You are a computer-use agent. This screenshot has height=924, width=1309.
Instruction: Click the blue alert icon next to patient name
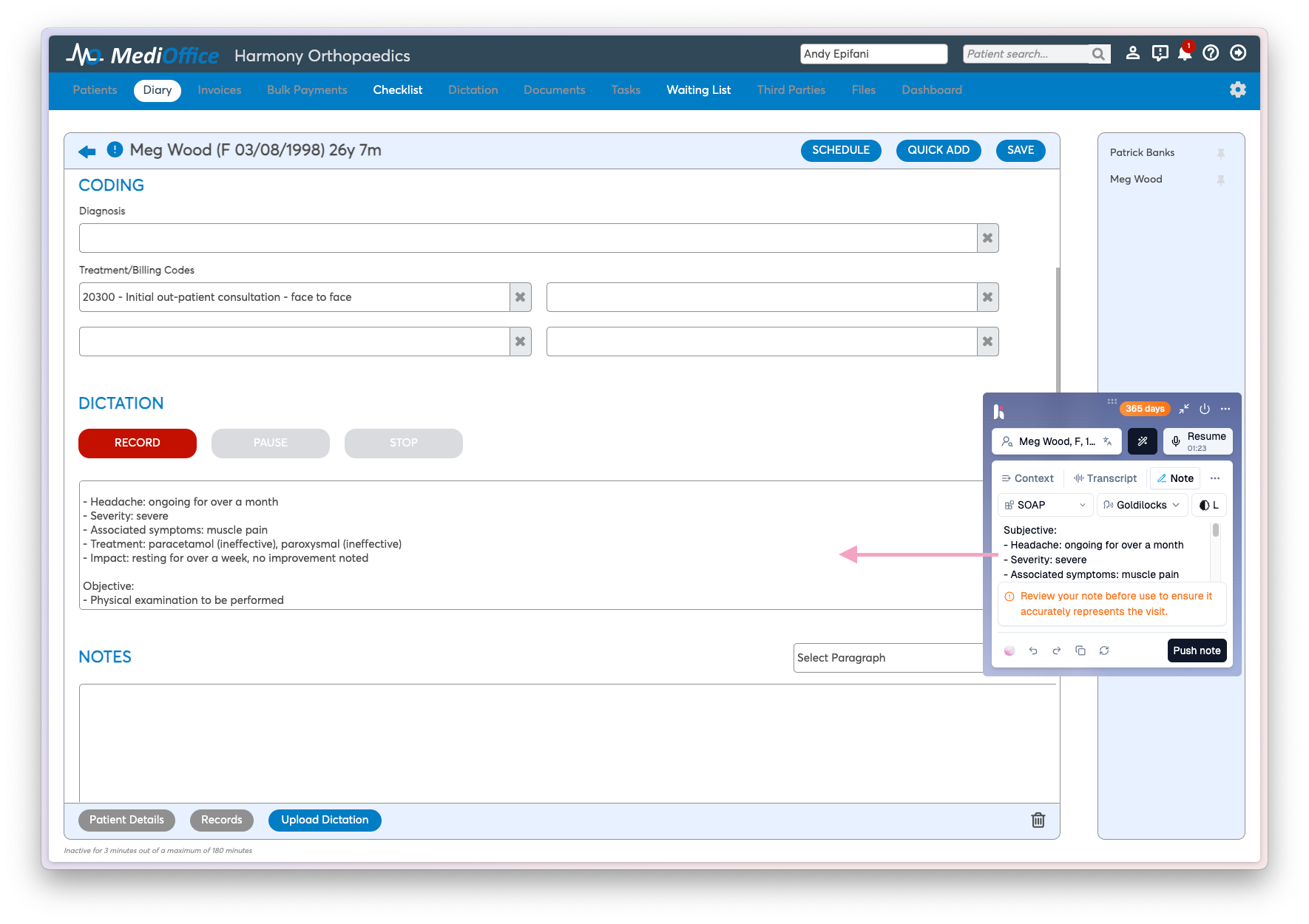(115, 150)
